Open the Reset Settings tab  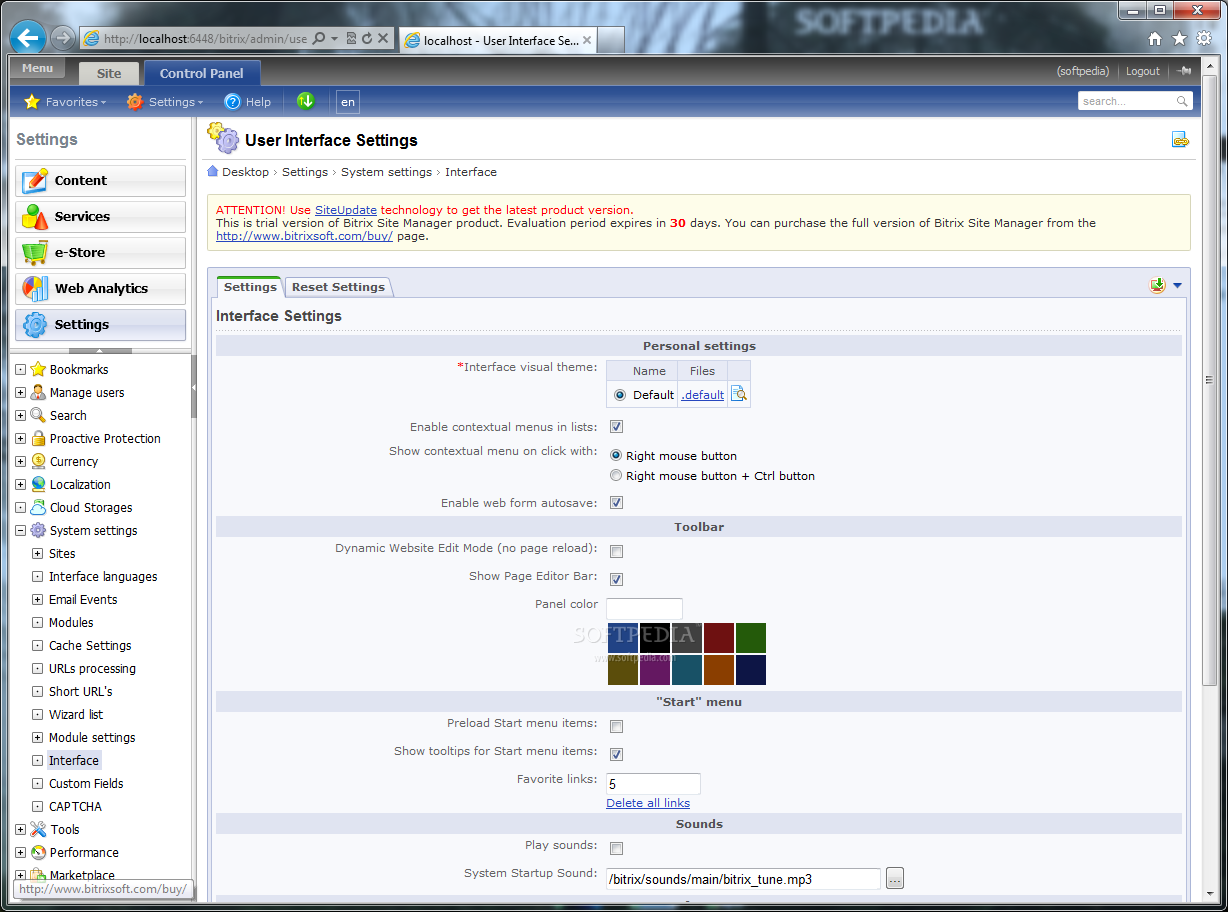[x=338, y=287]
